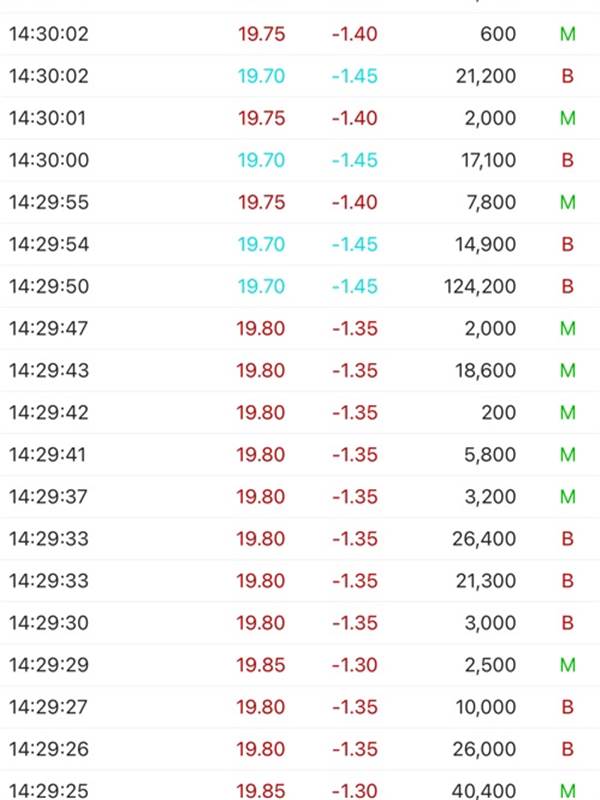Screen dimensions: 600x800
Task: Choose the 14:29:37 trade row
Action: pos(300,497)
